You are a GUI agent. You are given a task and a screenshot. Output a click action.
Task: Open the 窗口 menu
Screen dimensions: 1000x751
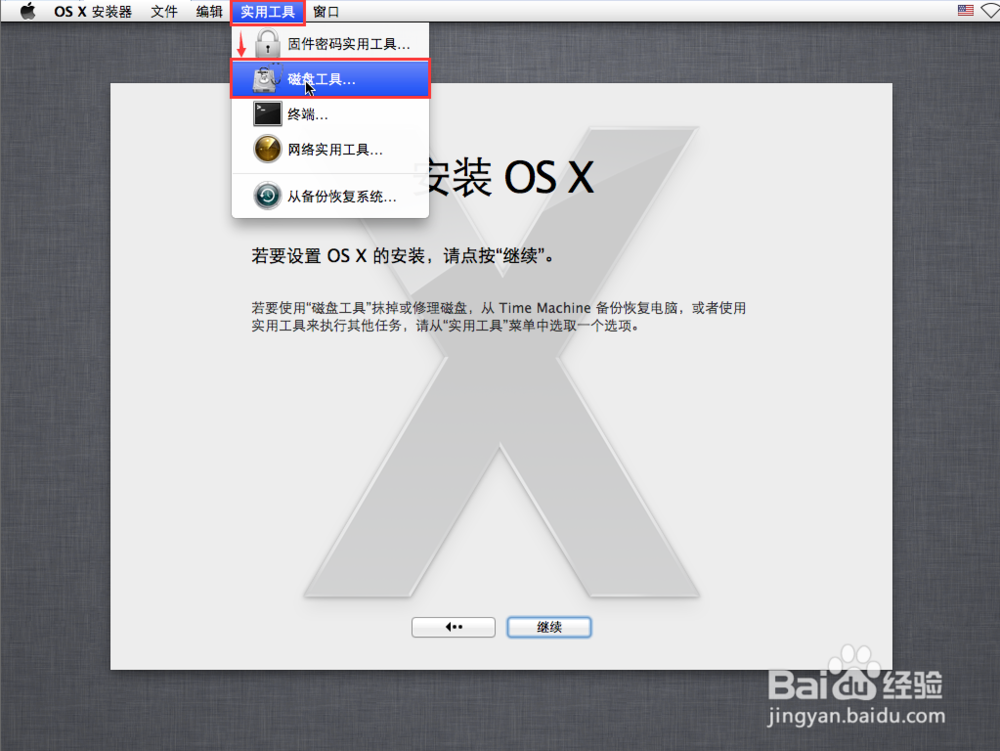coord(326,11)
